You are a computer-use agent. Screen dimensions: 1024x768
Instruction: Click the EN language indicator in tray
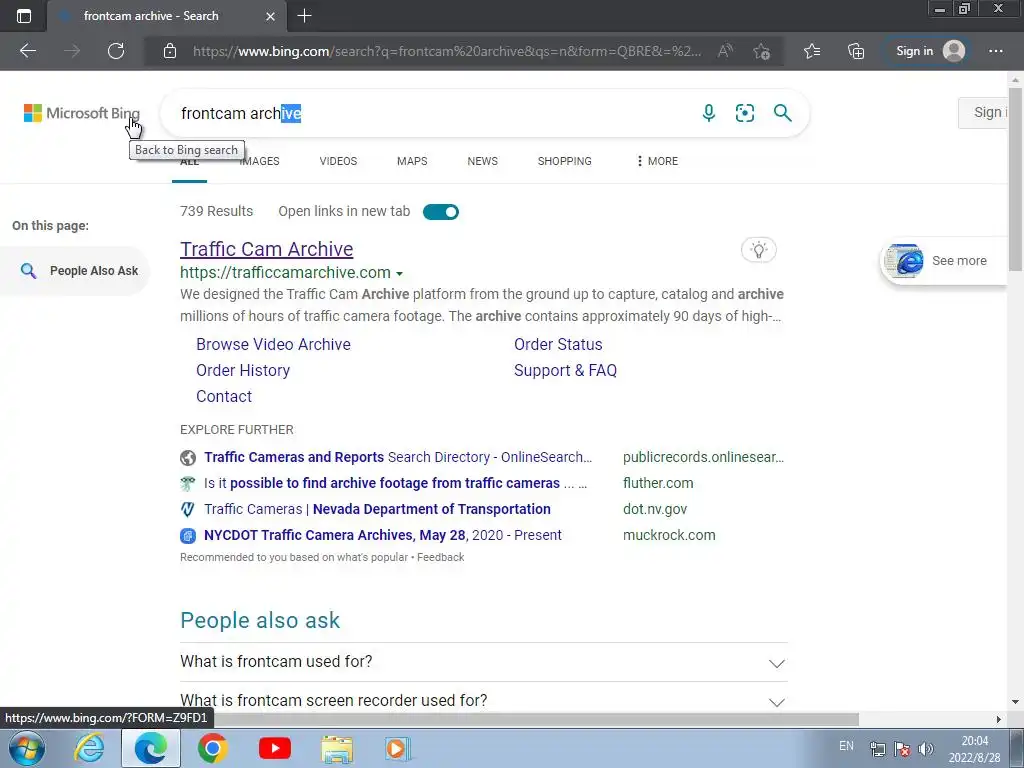(846, 746)
